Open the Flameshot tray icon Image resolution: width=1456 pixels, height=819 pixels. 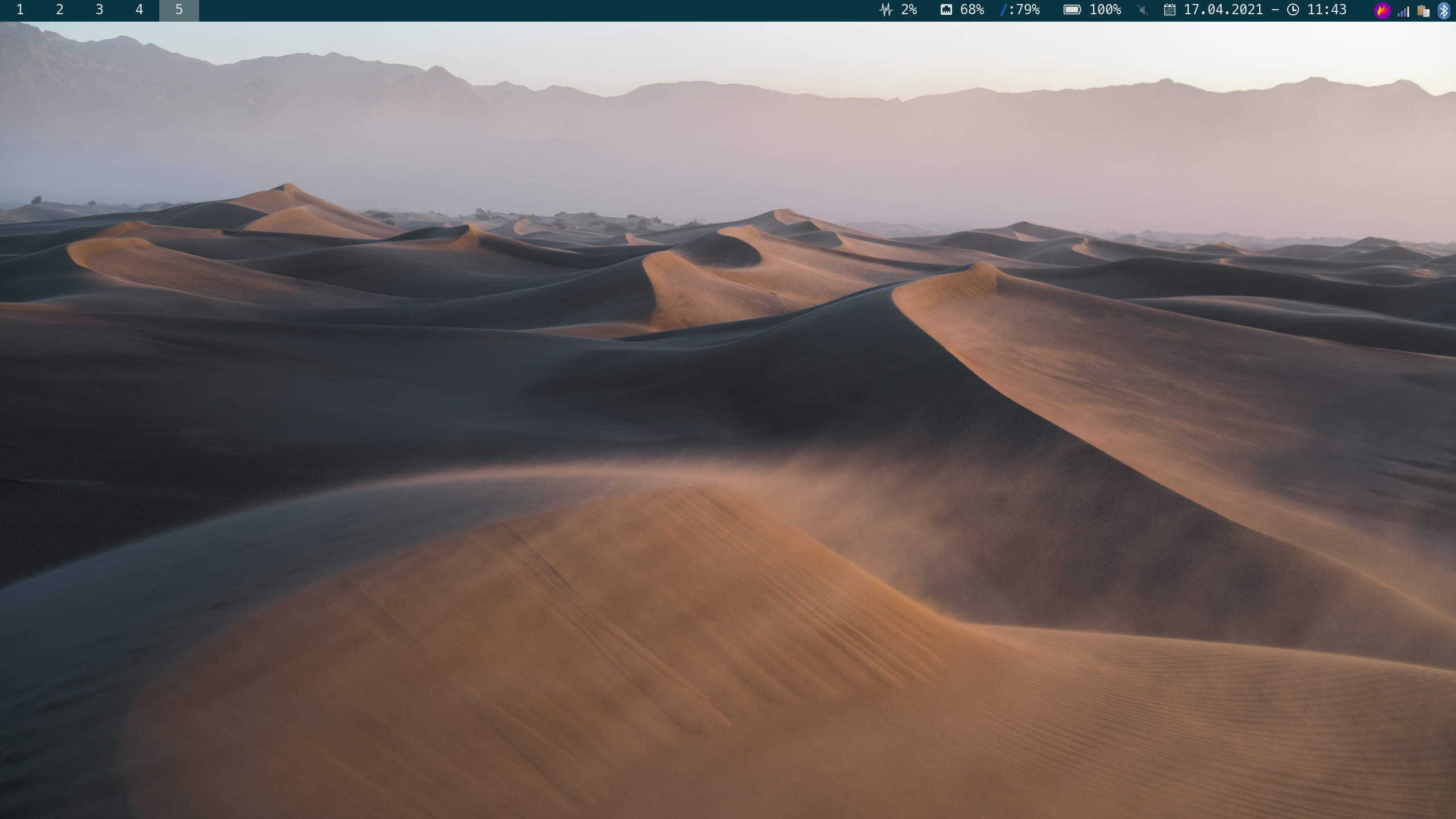(1382, 11)
